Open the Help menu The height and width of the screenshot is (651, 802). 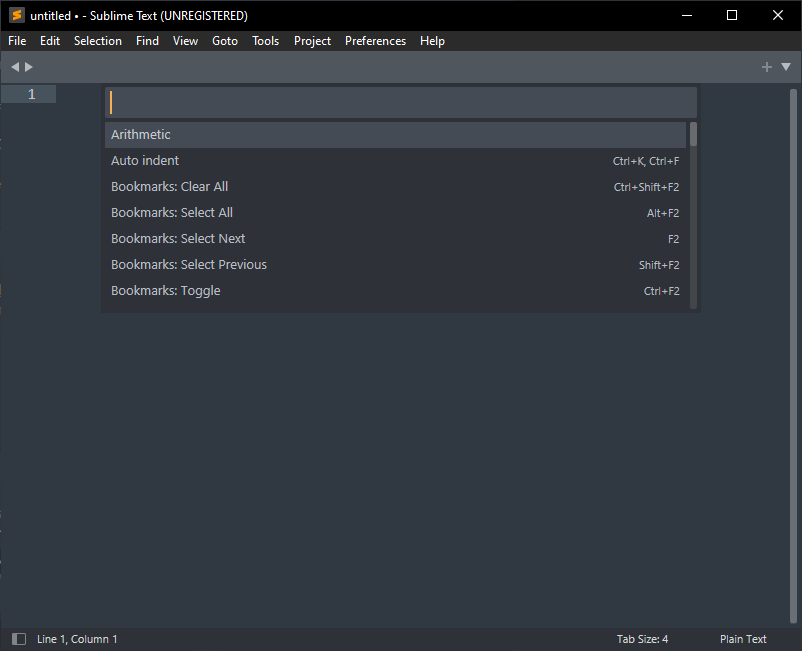point(432,41)
